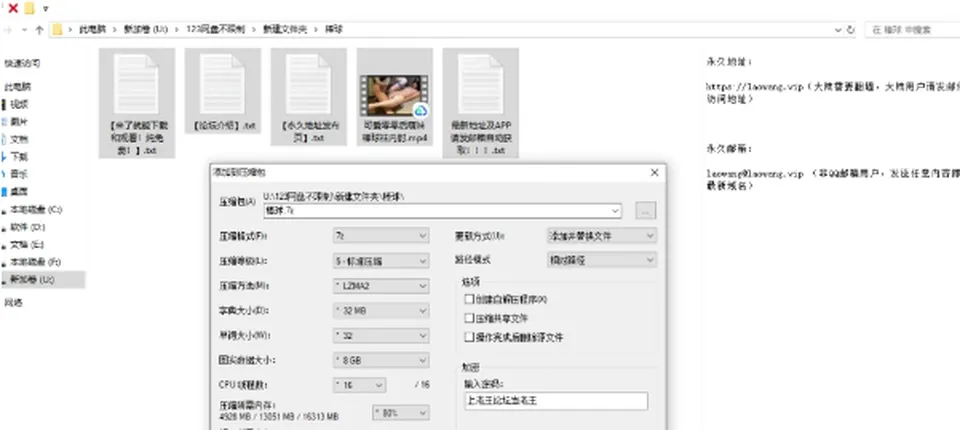
Task: Expand the chevron after 此电脑 in breadcrumb
Action: click(x=114, y=29)
